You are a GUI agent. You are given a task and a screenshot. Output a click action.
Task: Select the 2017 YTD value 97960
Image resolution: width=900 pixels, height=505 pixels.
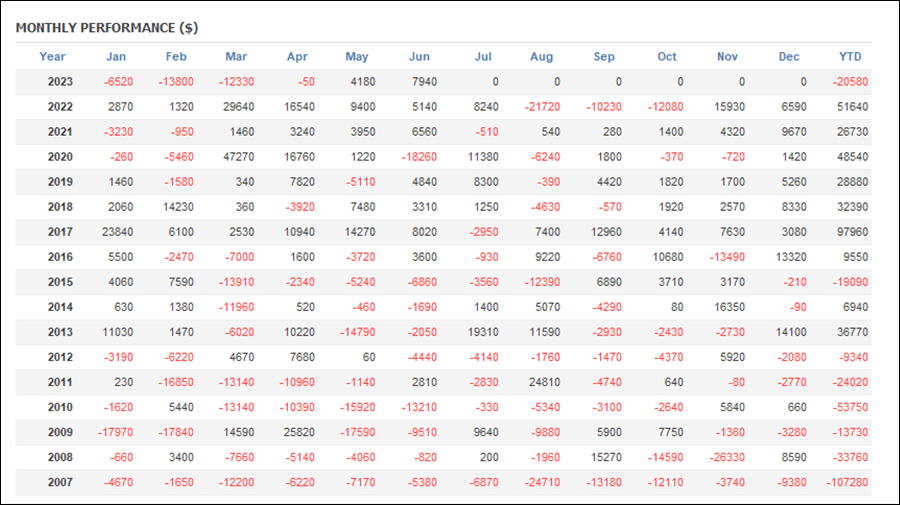click(852, 232)
